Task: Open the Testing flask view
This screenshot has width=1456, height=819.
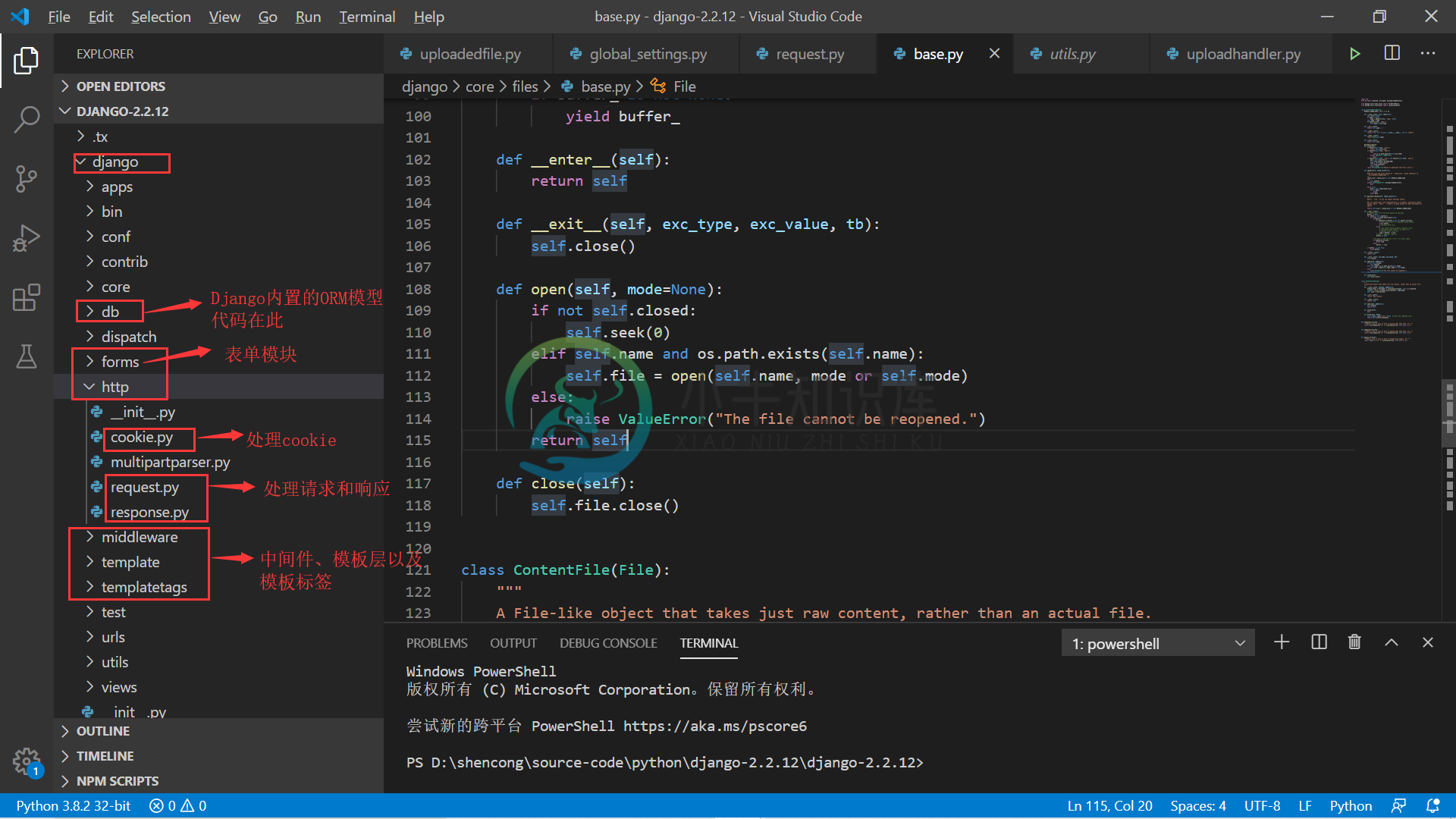Action: [x=27, y=356]
